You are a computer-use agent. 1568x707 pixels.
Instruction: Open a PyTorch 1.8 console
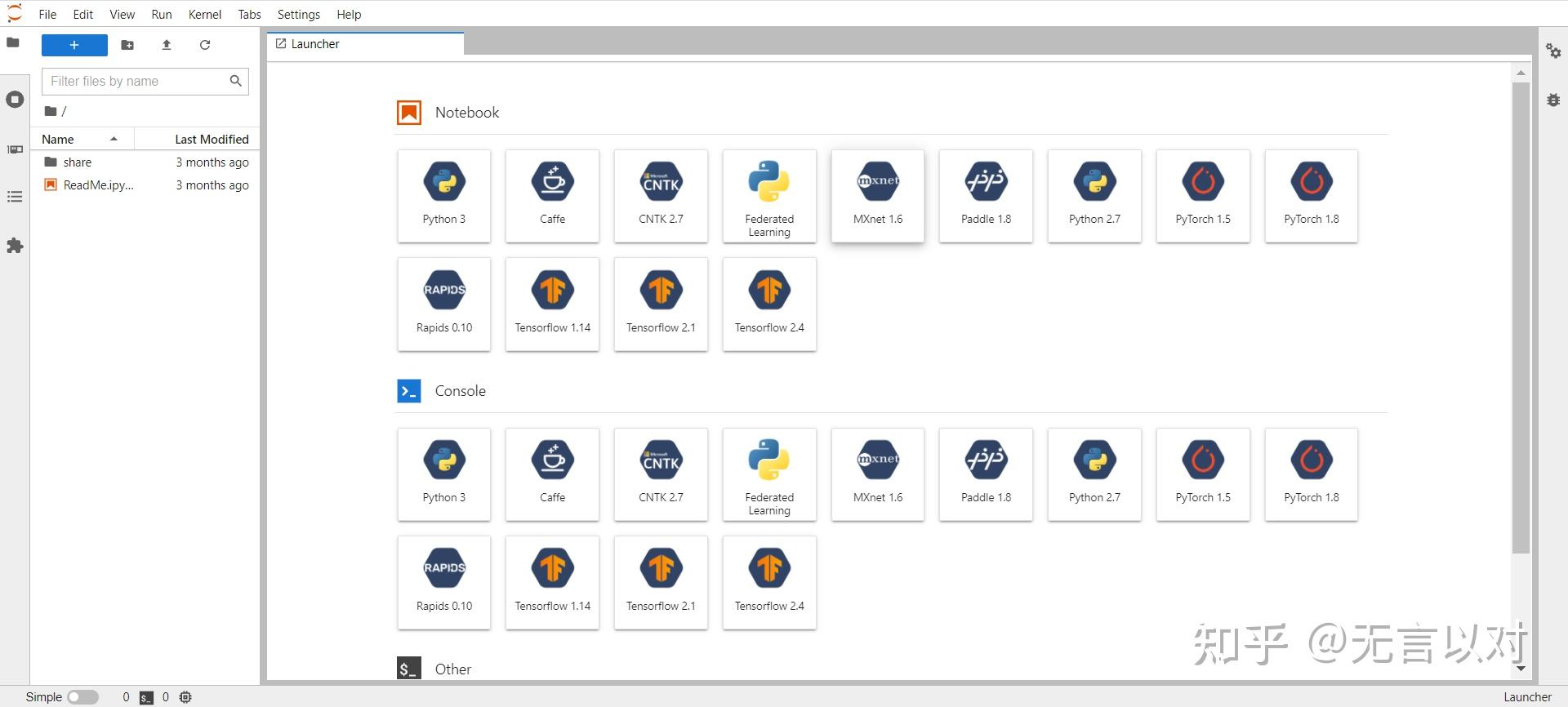(1312, 474)
